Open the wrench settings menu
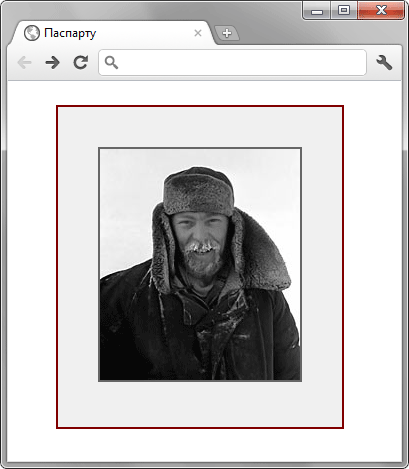 (384, 62)
